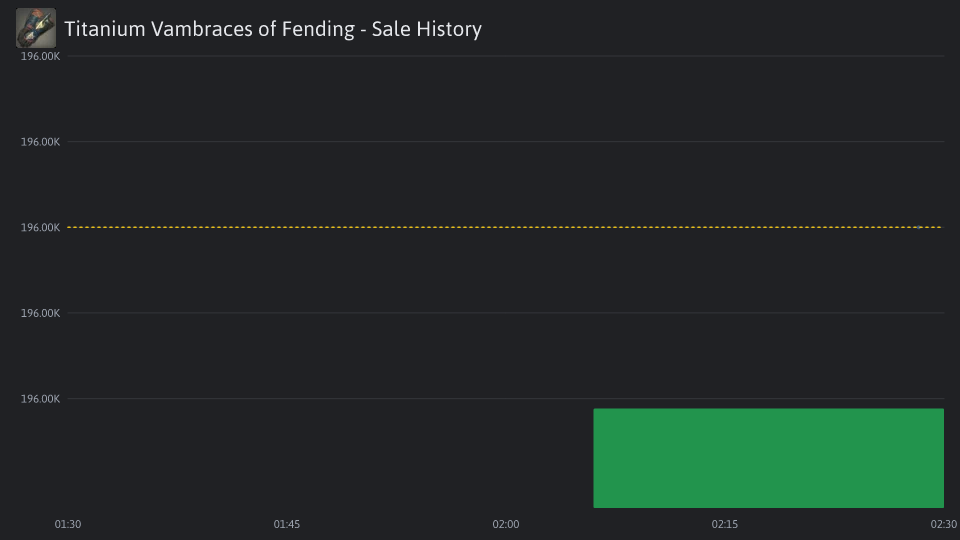The height and width of the screenshot is (540, 960).
Task: Click the 01:30 time axis label
Action: click(67, 524)
